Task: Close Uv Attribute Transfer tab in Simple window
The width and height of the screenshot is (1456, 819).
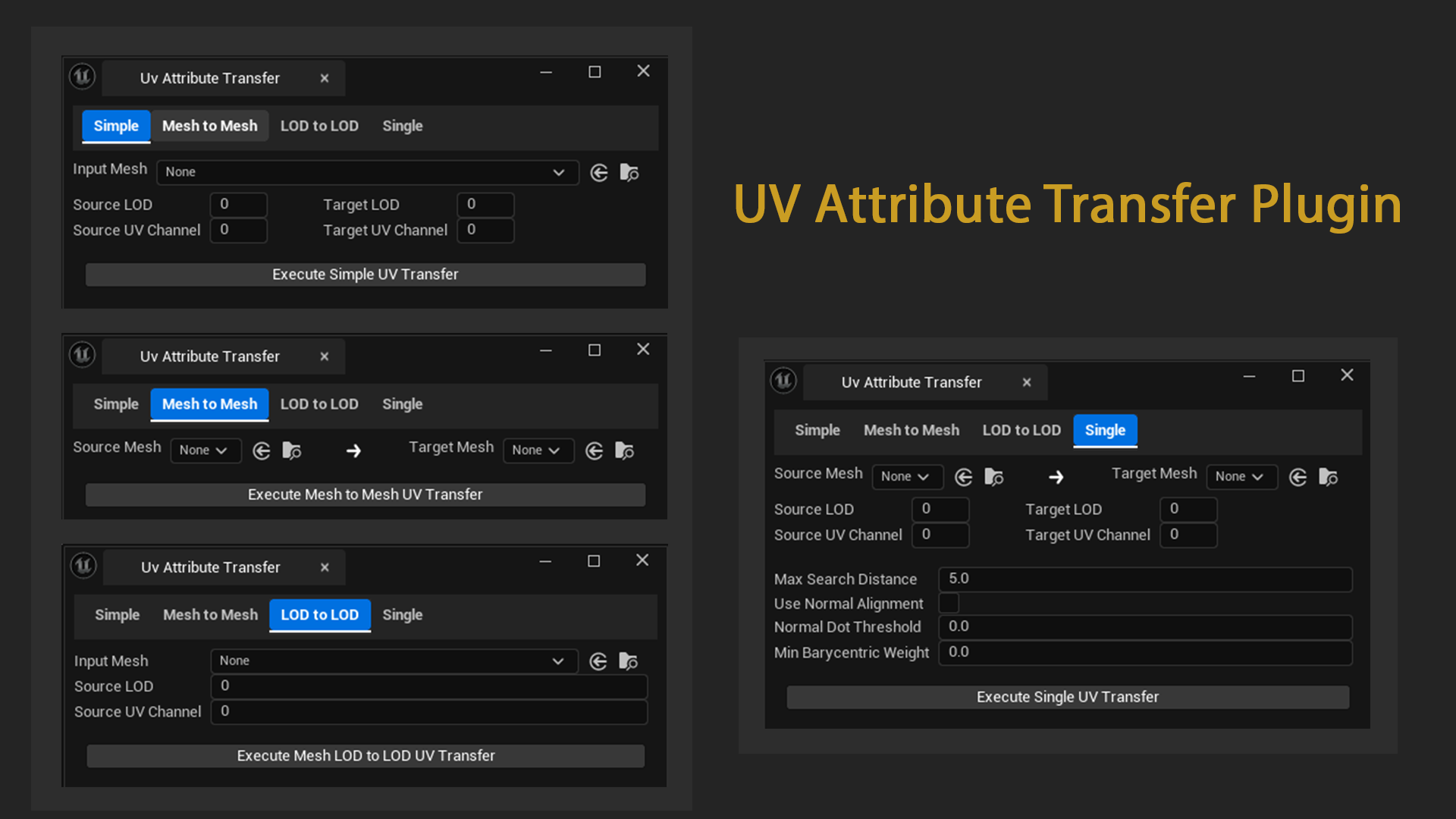Action: pos(325,78)
